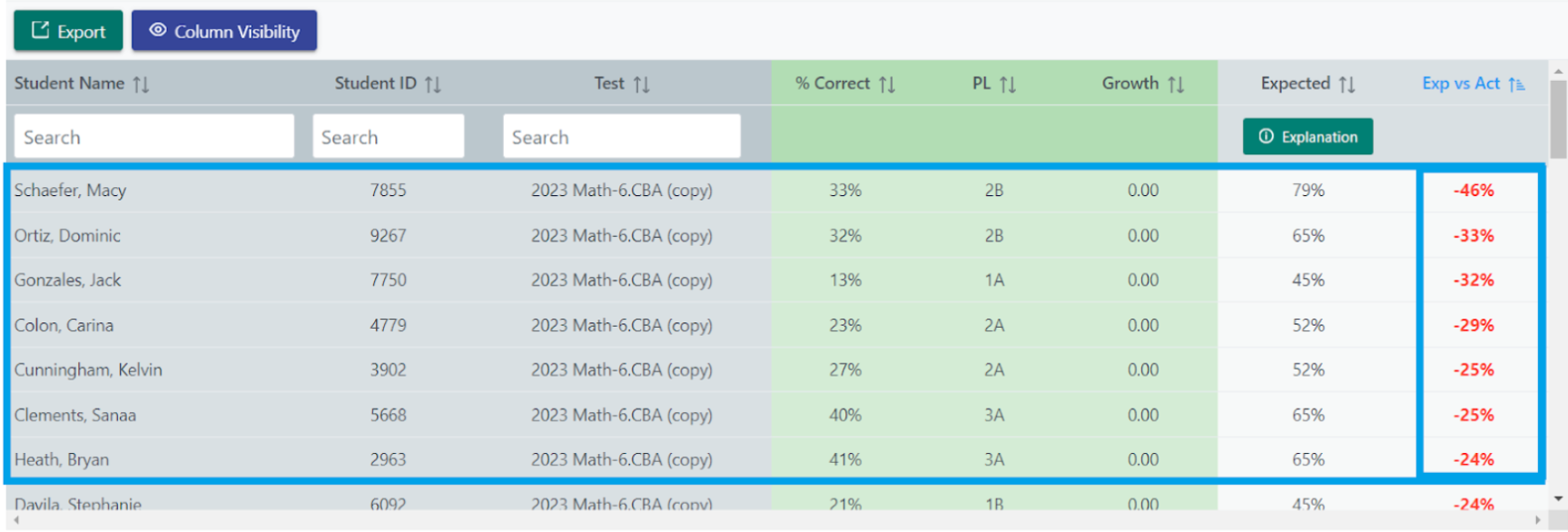Image resolution: width=1568 pixels, height=532 pixels.
Task: Click the vertical scrollbar up arrow
Action: click(1559, 71)
